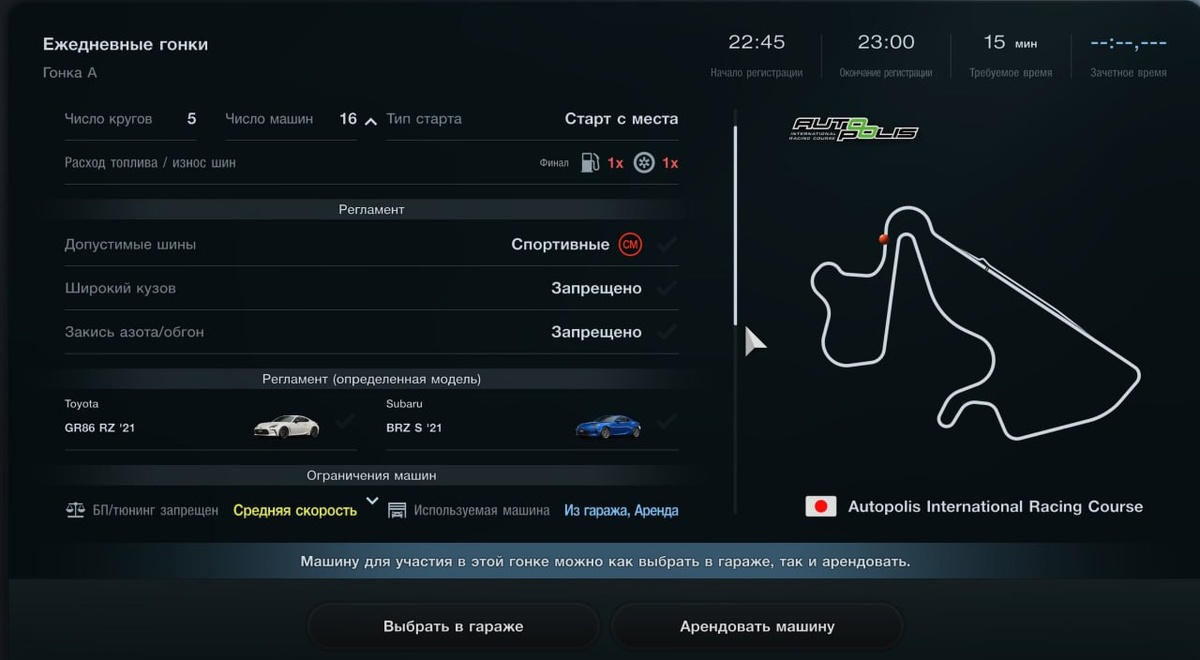Click the tire wear icon

[644, 162]
